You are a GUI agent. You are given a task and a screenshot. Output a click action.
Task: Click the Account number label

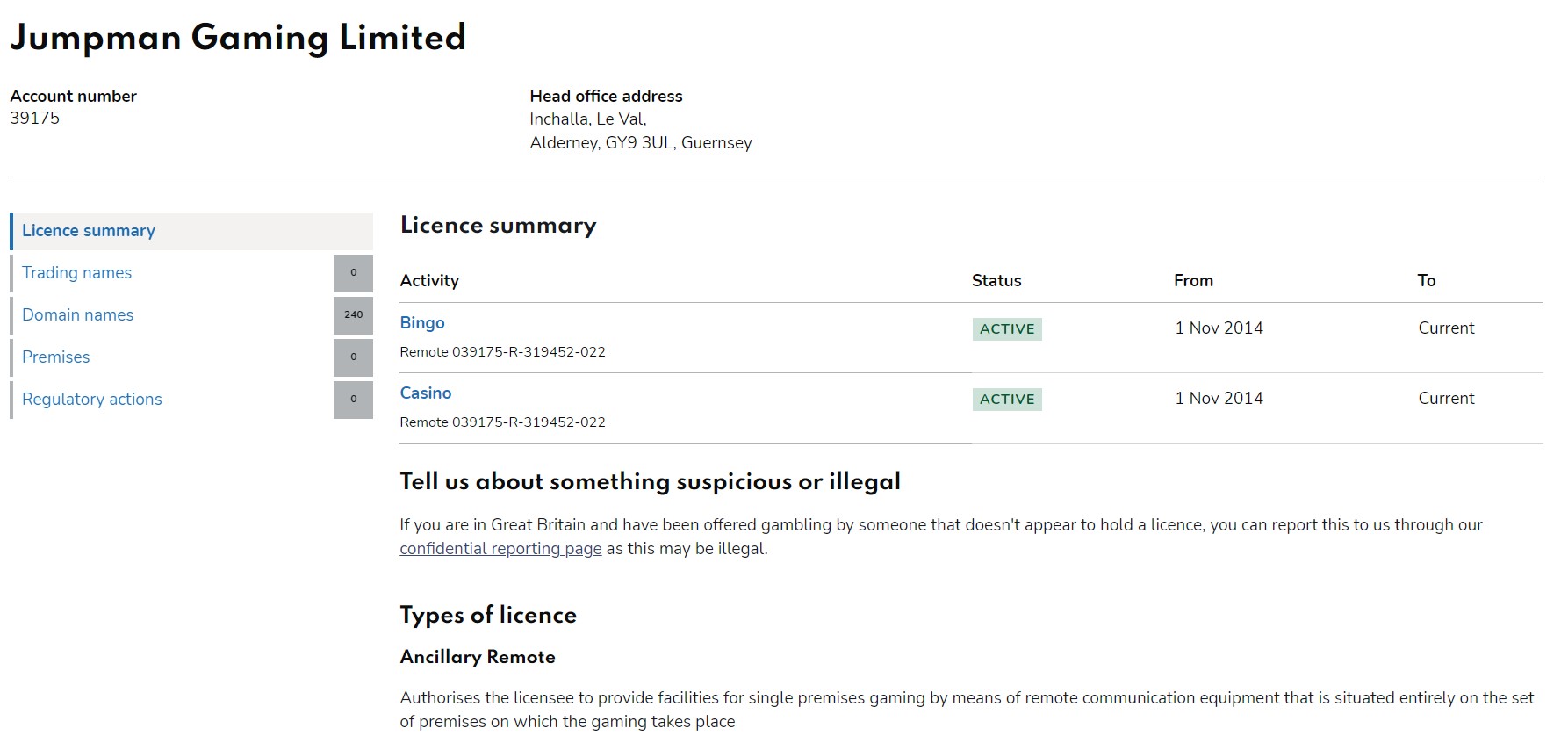(74, 97)
